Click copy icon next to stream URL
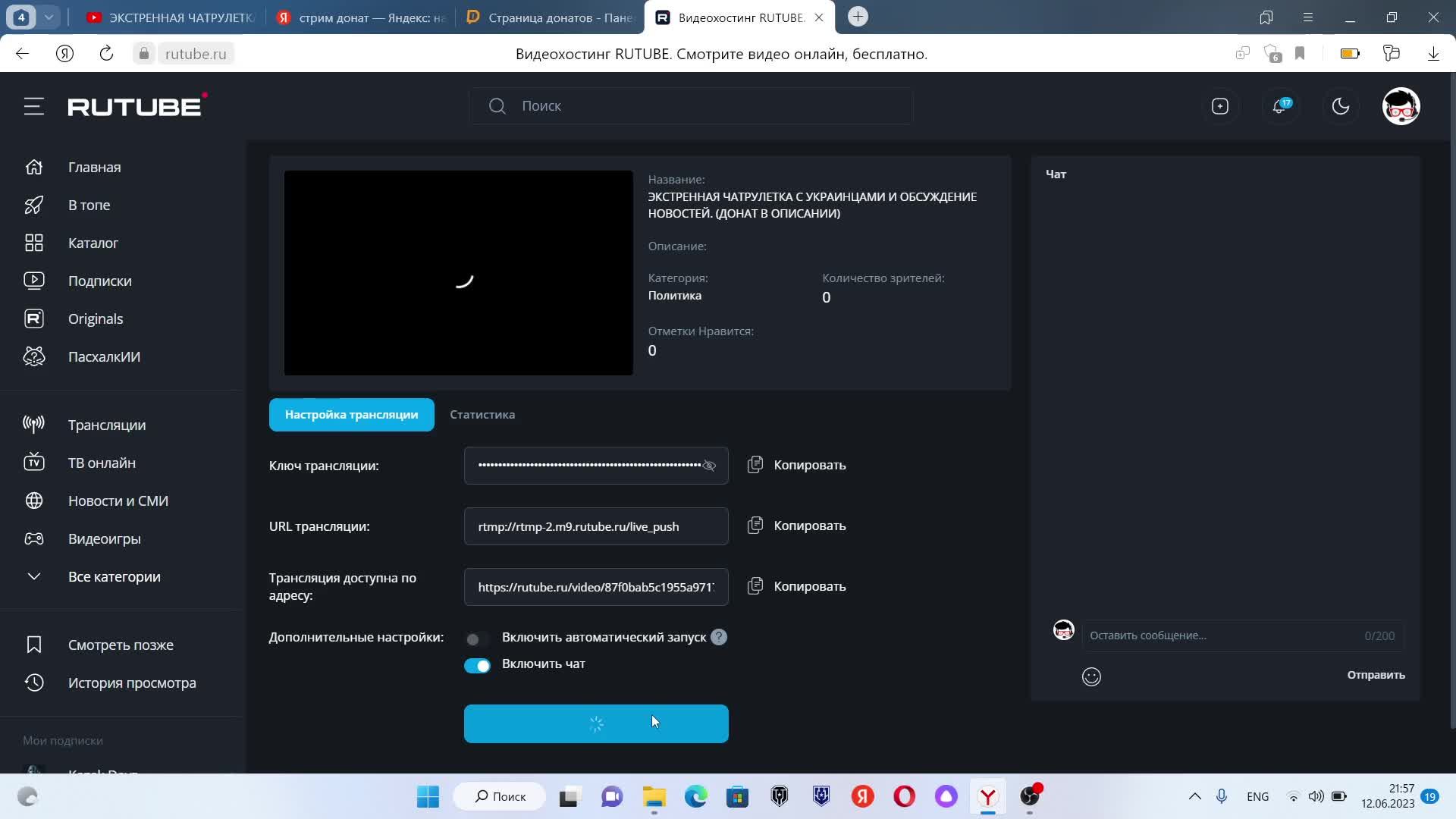Screen dimensions: 1456x819 pyautogui.click(x=755, y=526)
